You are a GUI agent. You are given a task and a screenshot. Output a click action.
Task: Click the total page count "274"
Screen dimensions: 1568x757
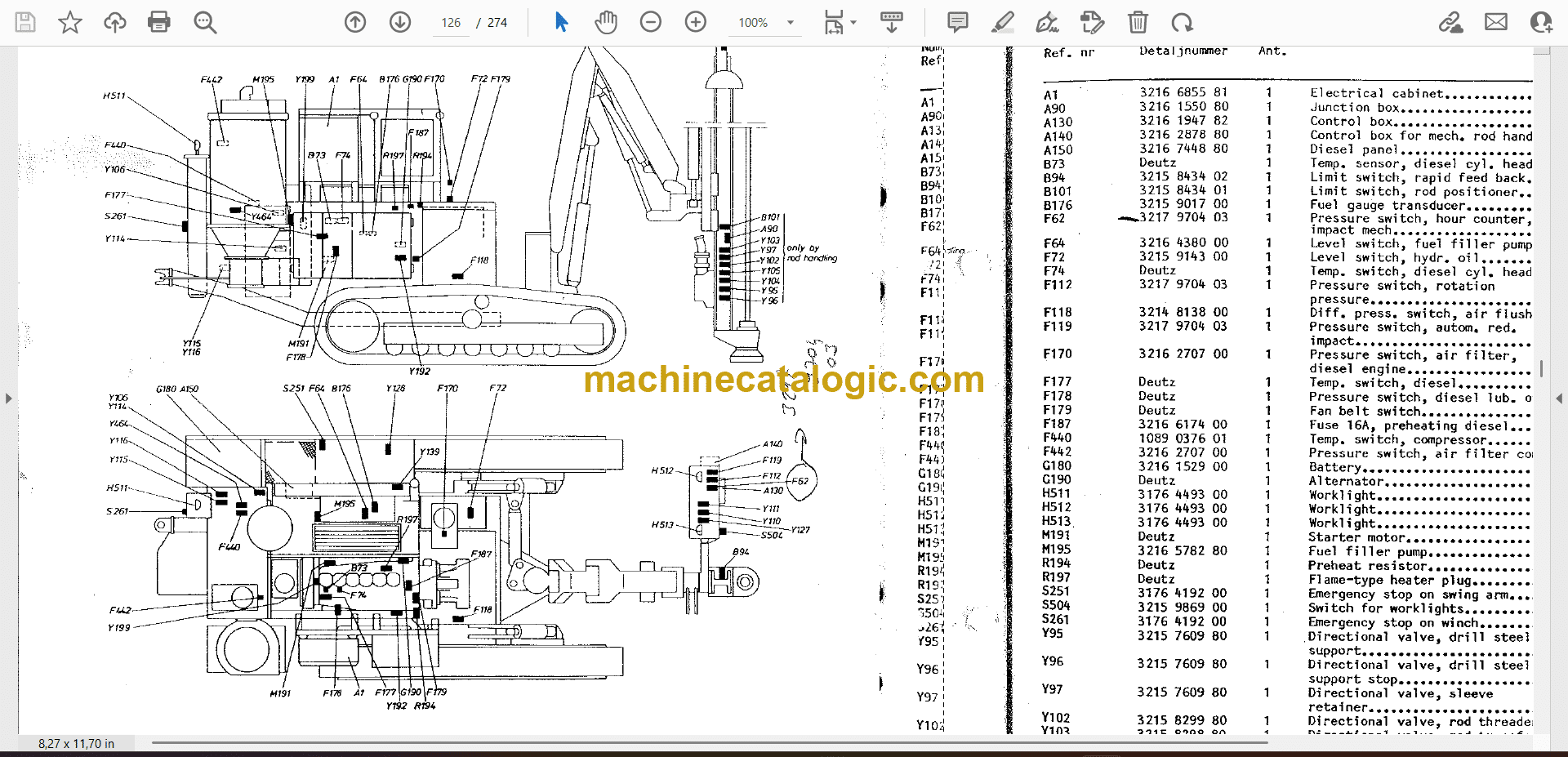coord(497,23)
